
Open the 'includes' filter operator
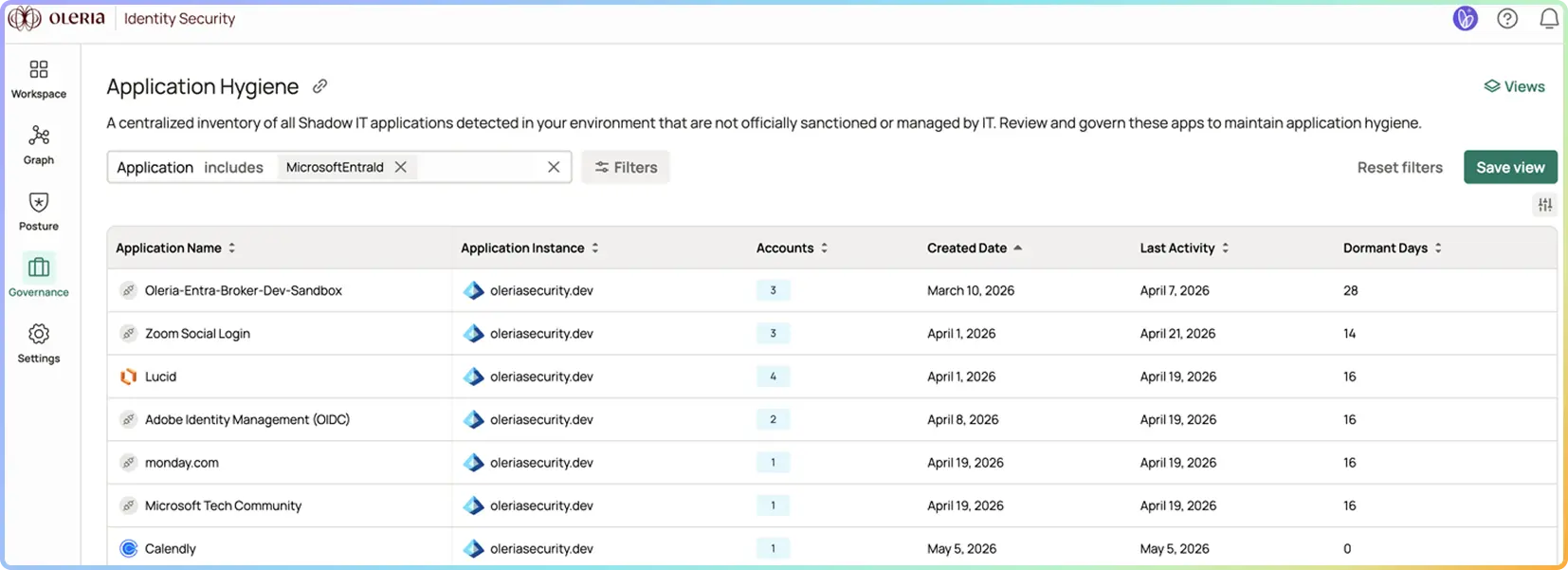[x=233, y=167]
